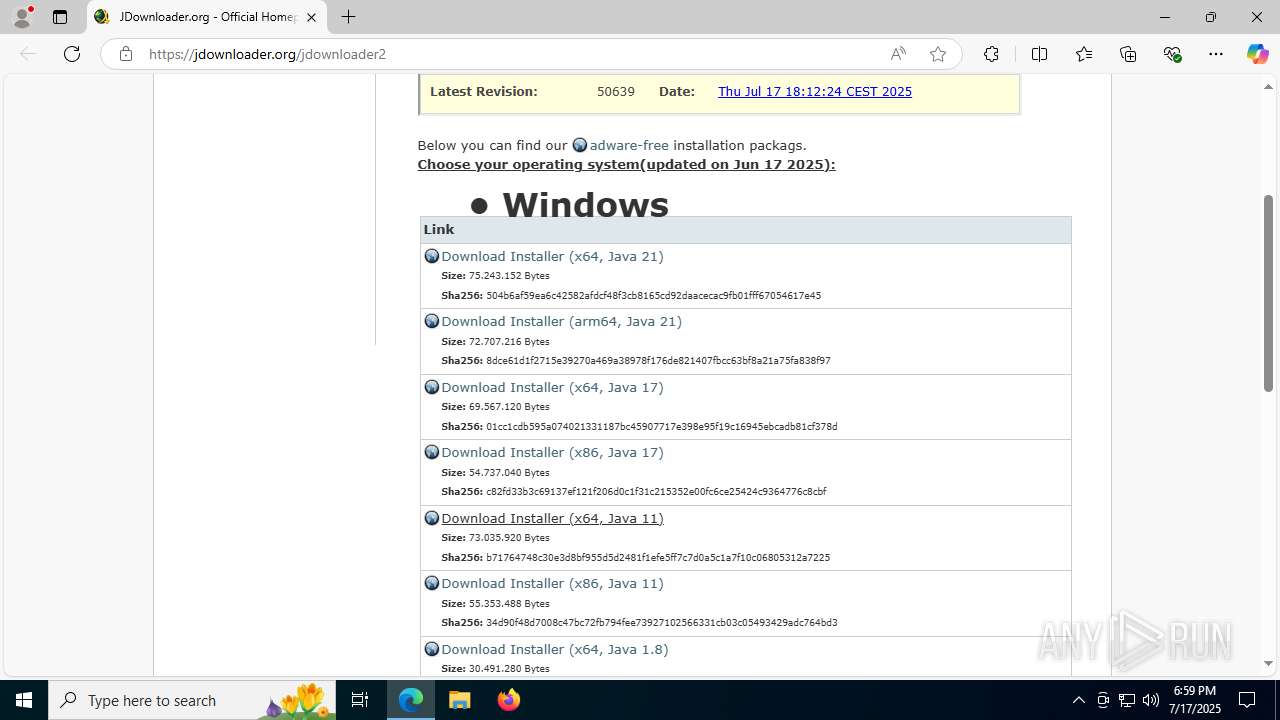
Task: Open the Thu Jul 17 18:12:24 CEST 2025 link
Action: [x=815, y=91]
